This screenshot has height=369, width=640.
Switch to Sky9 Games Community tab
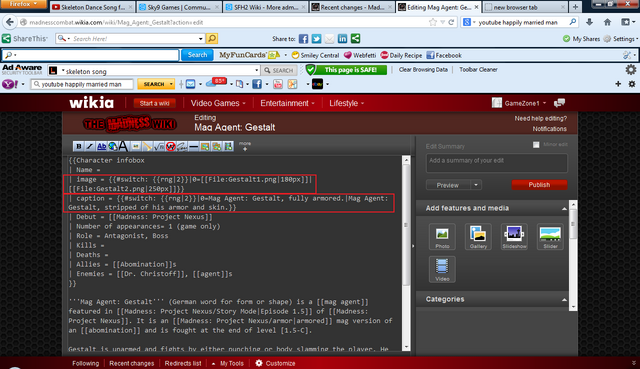click(x=179, y=7)
